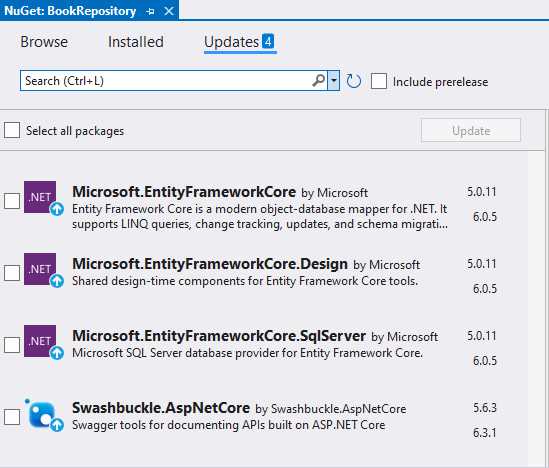This screenshot has width=549, height=468.
Task: Pin the NuGet BookRepository tab
Action: tap(150, 11)
